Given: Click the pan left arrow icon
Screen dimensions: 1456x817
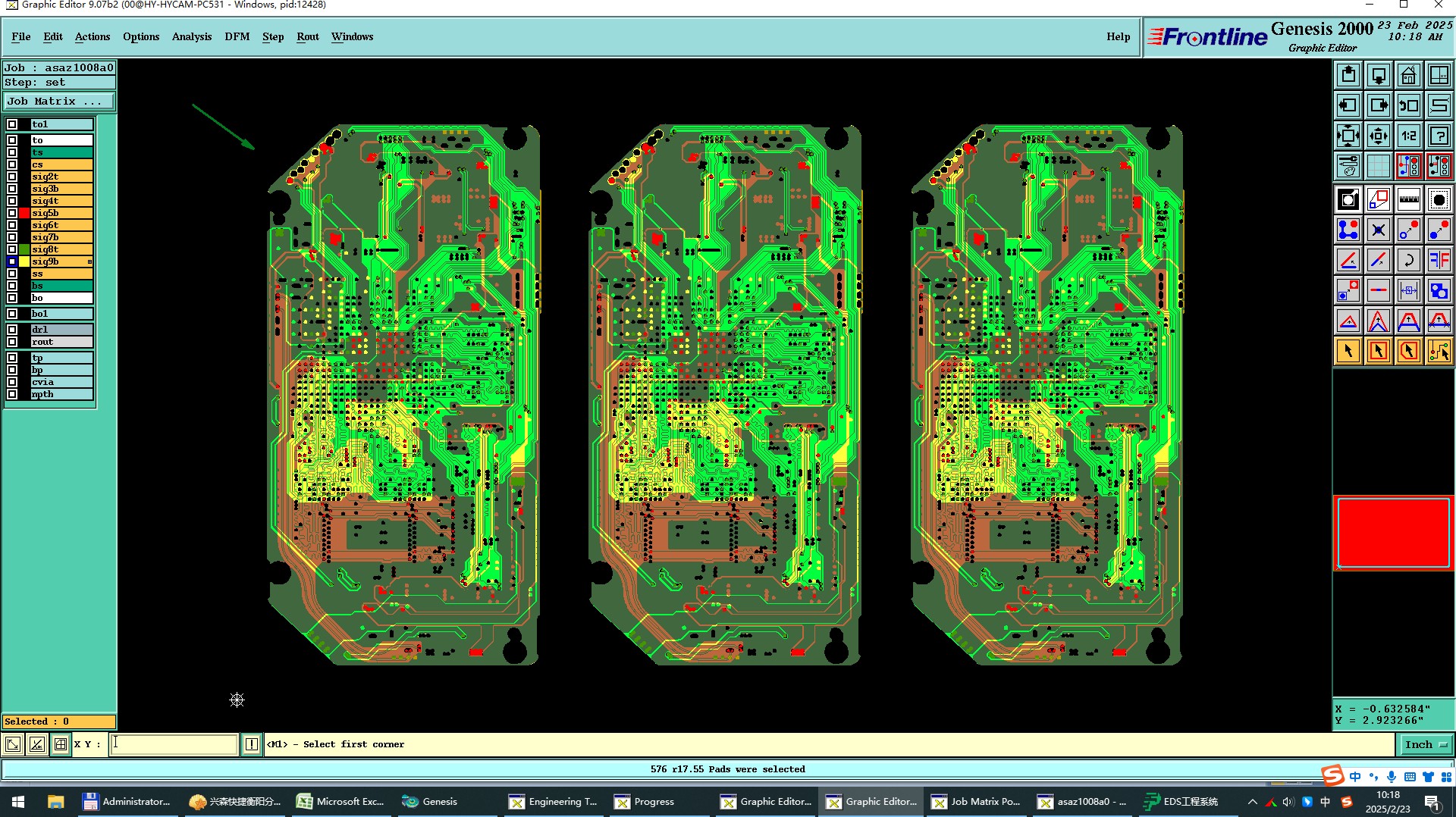Looking at the screenshot, I should tap(1348, 105).
